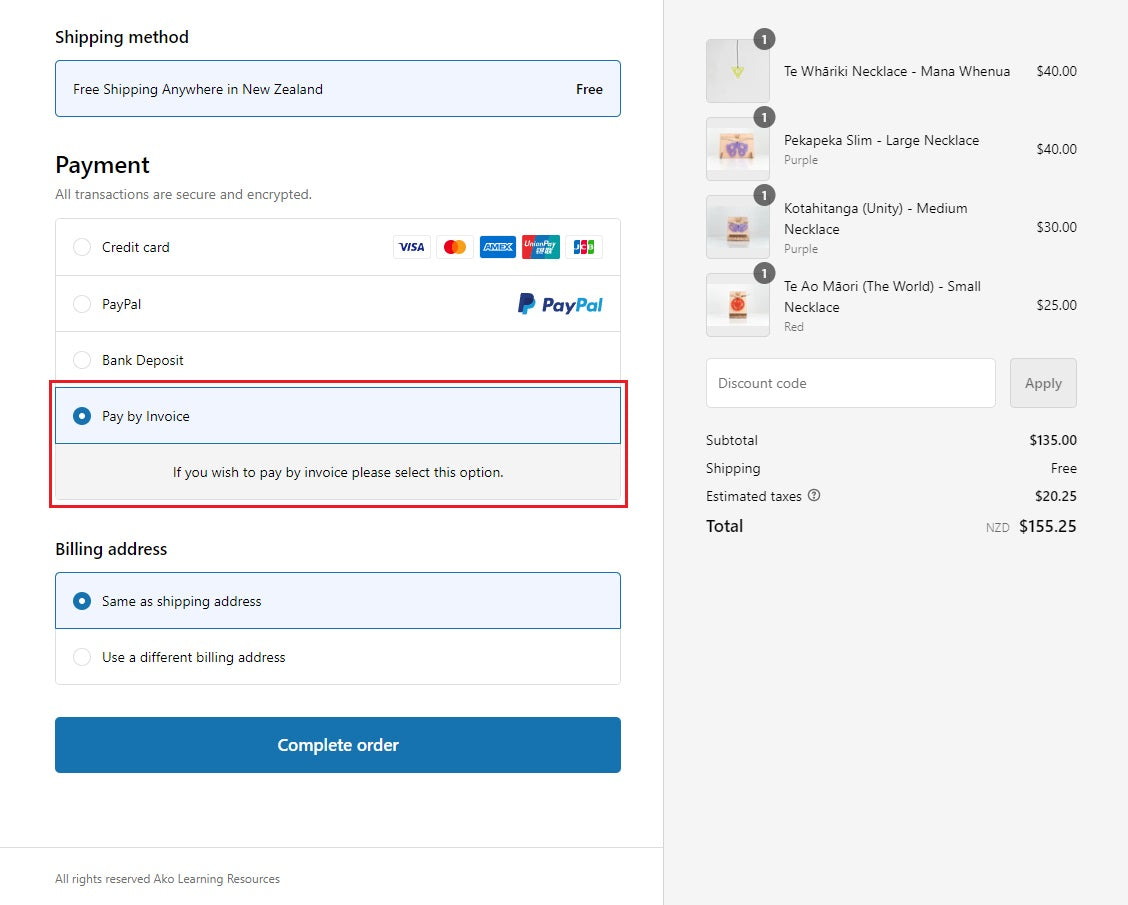The width and height of the screenshot is (1128, 905).
Task: Select the Free Shipping New Zealand method
Action: [x=338, y=89]
